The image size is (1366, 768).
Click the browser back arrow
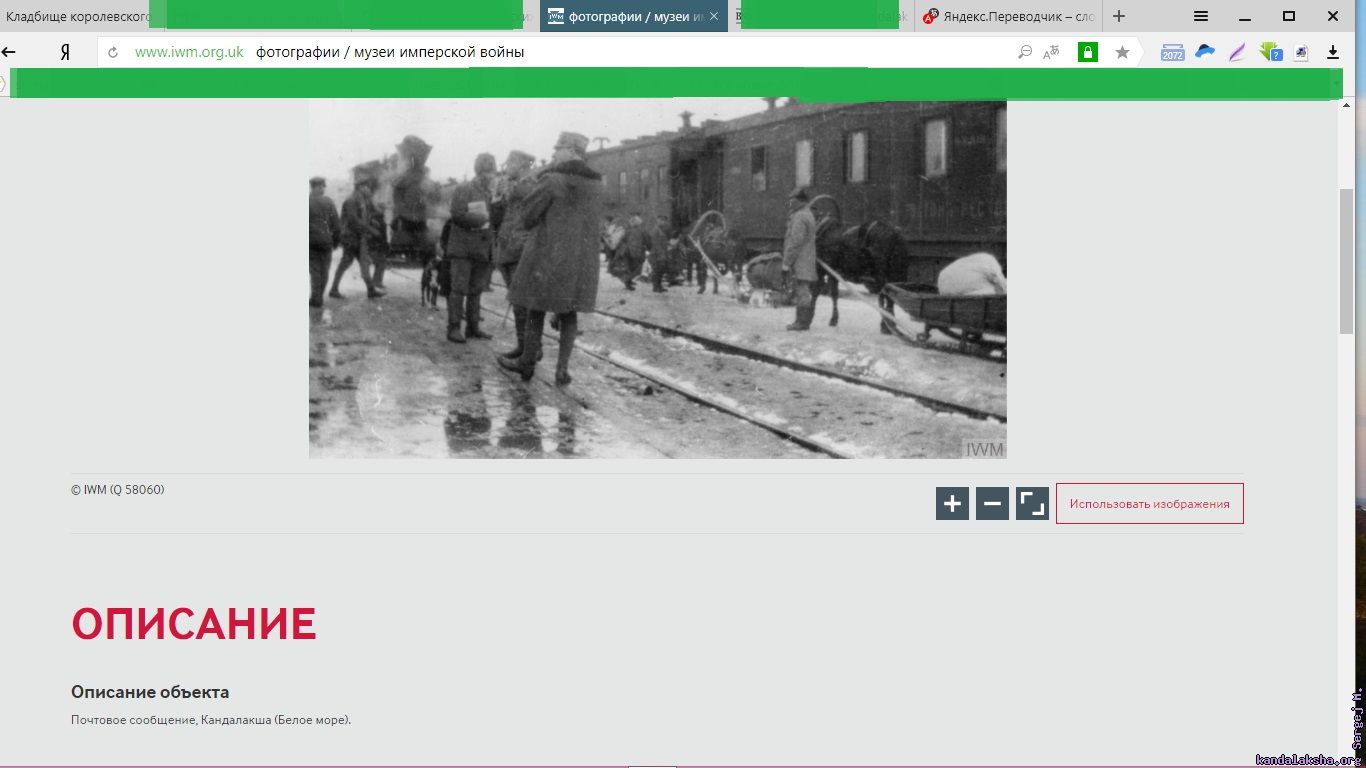tap(9, 52)
